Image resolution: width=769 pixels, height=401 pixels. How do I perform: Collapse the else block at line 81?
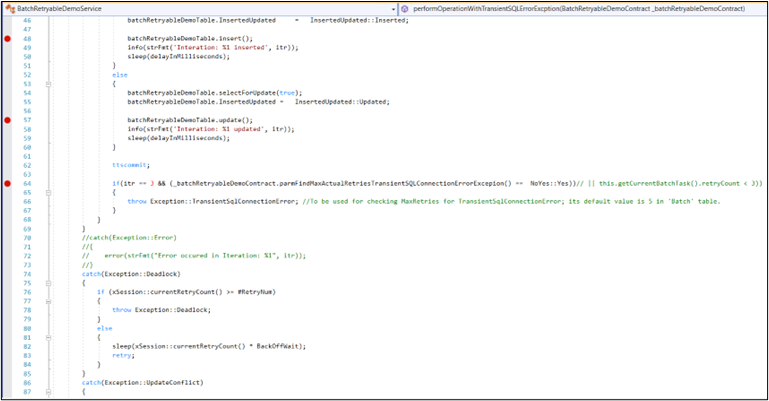point(48,338)
